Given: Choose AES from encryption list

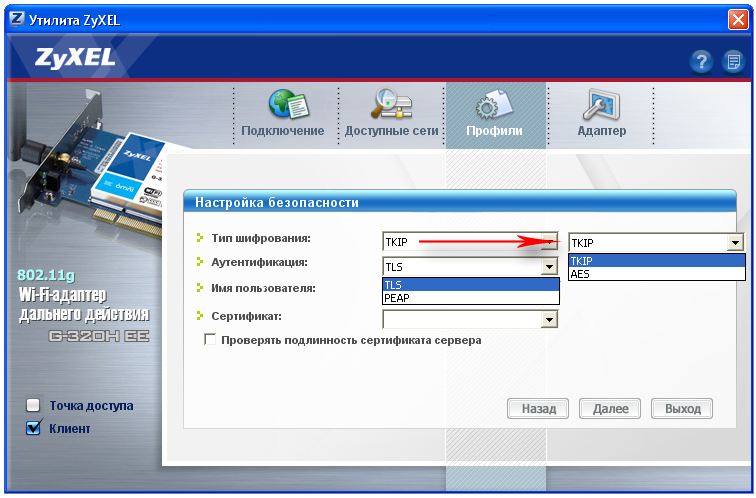Looking at the screenshot, I should (657, 274).
